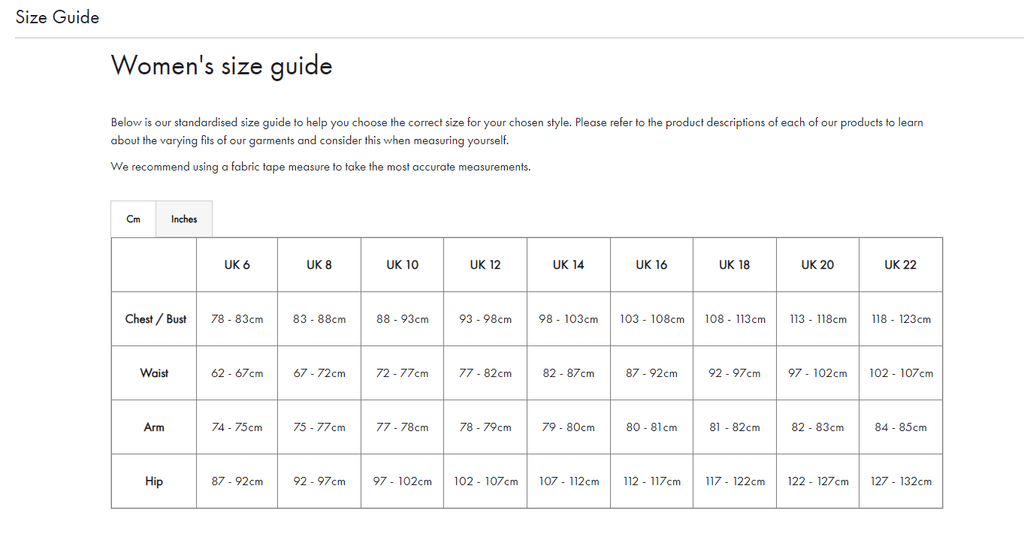
Task: Click the UK 20 column header
Action: pos(818,265)
